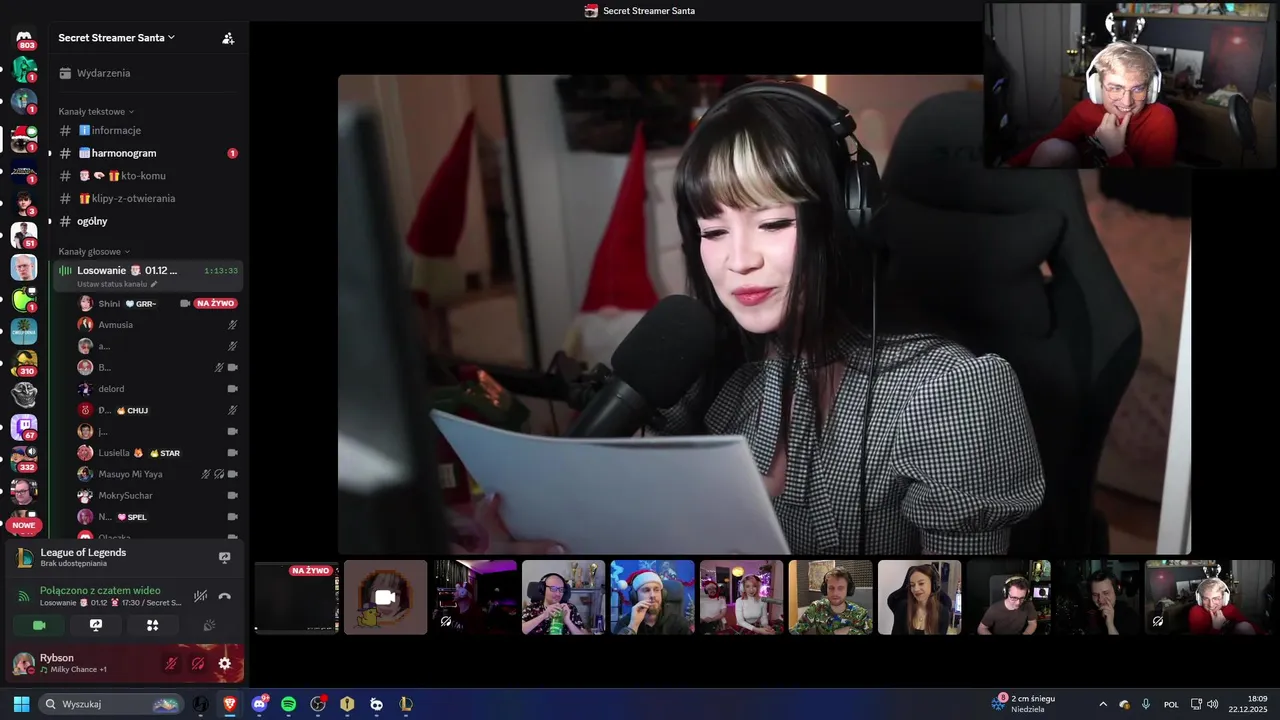Select the NA ŻYWO stream thumbnail in strip
The image size is (1280, 720).
tap(296, 597)
